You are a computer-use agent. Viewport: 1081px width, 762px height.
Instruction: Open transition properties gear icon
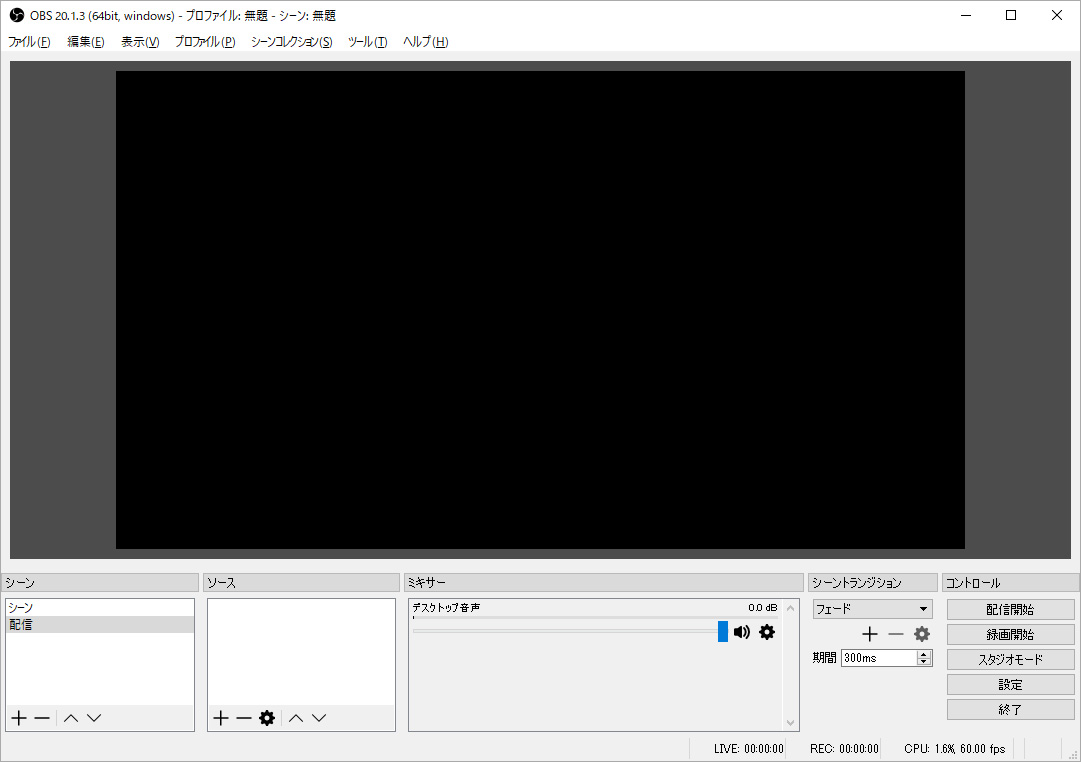(922, 634)
